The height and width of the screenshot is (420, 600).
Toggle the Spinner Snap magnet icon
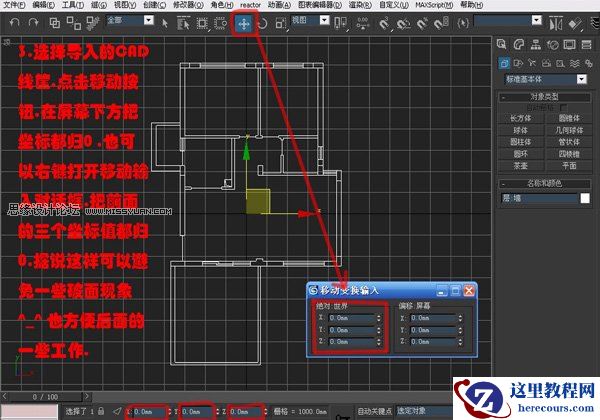(x=441, y=24)
